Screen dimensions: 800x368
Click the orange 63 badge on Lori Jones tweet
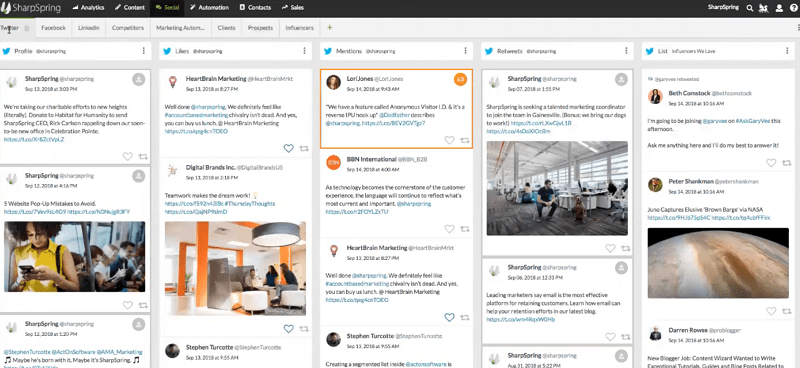(460, 80)
